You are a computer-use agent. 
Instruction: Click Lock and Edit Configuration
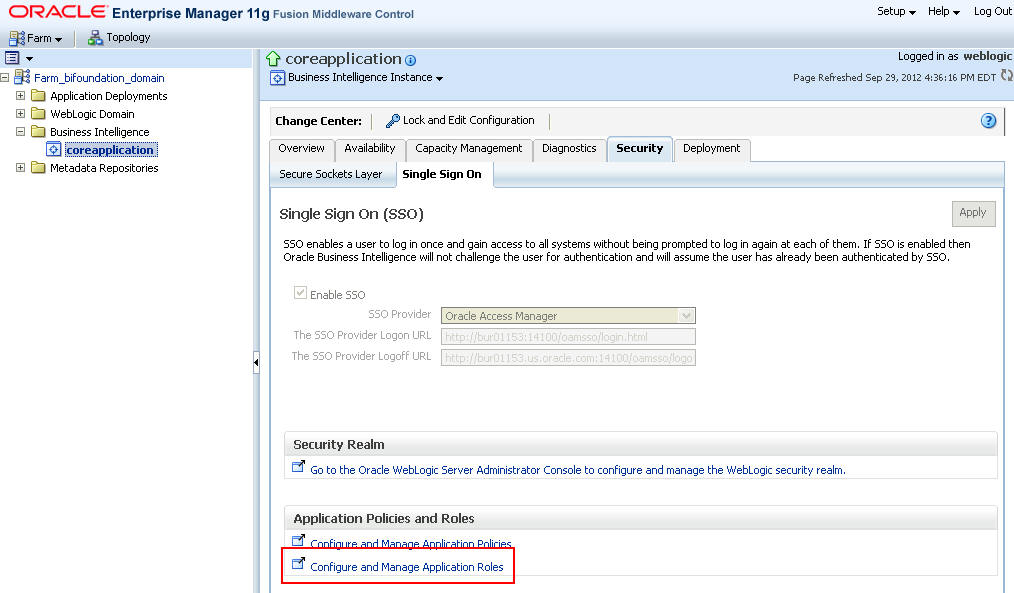point(468,120)
